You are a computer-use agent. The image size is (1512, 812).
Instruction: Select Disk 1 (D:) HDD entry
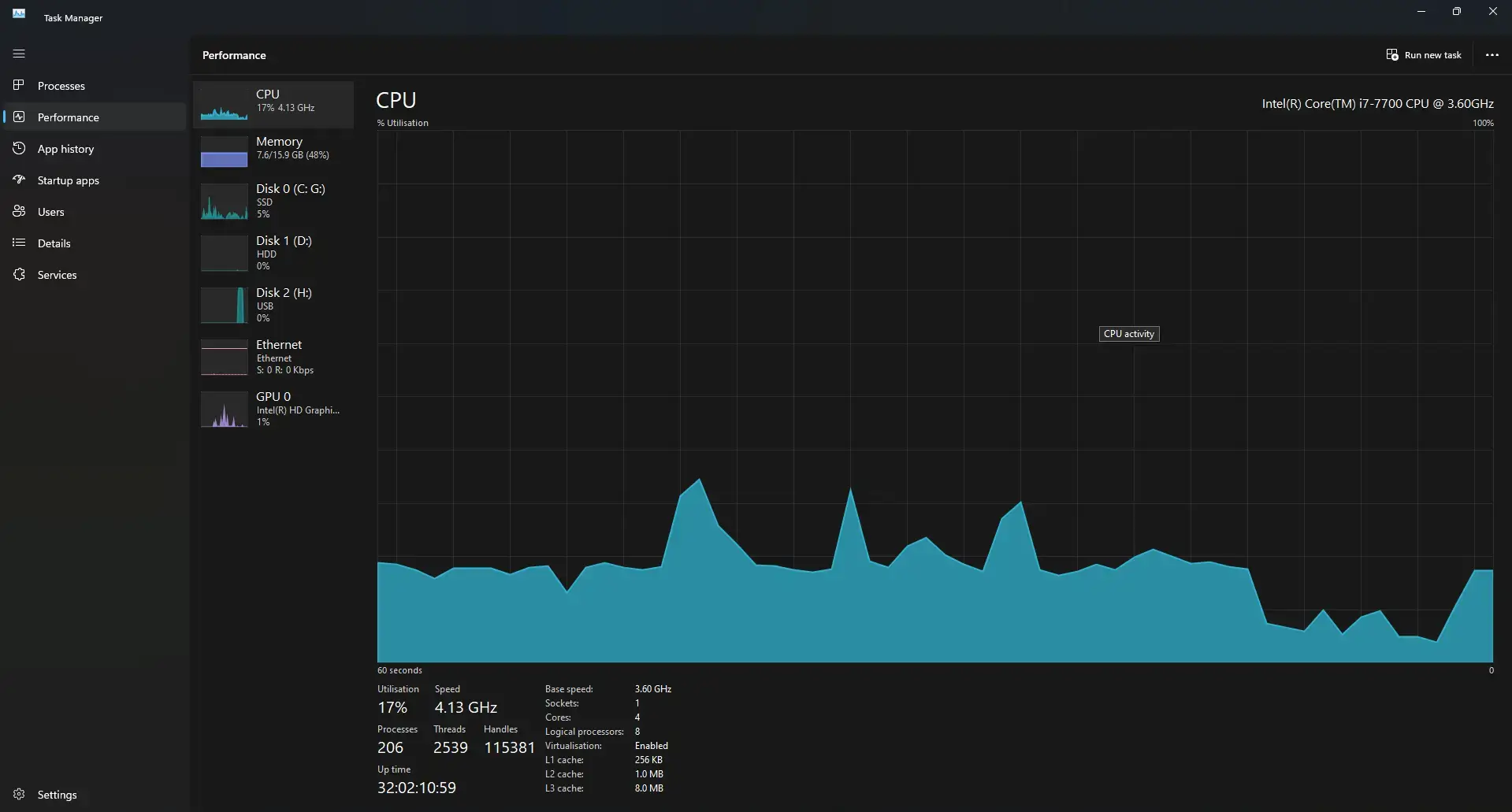(273, 253)
